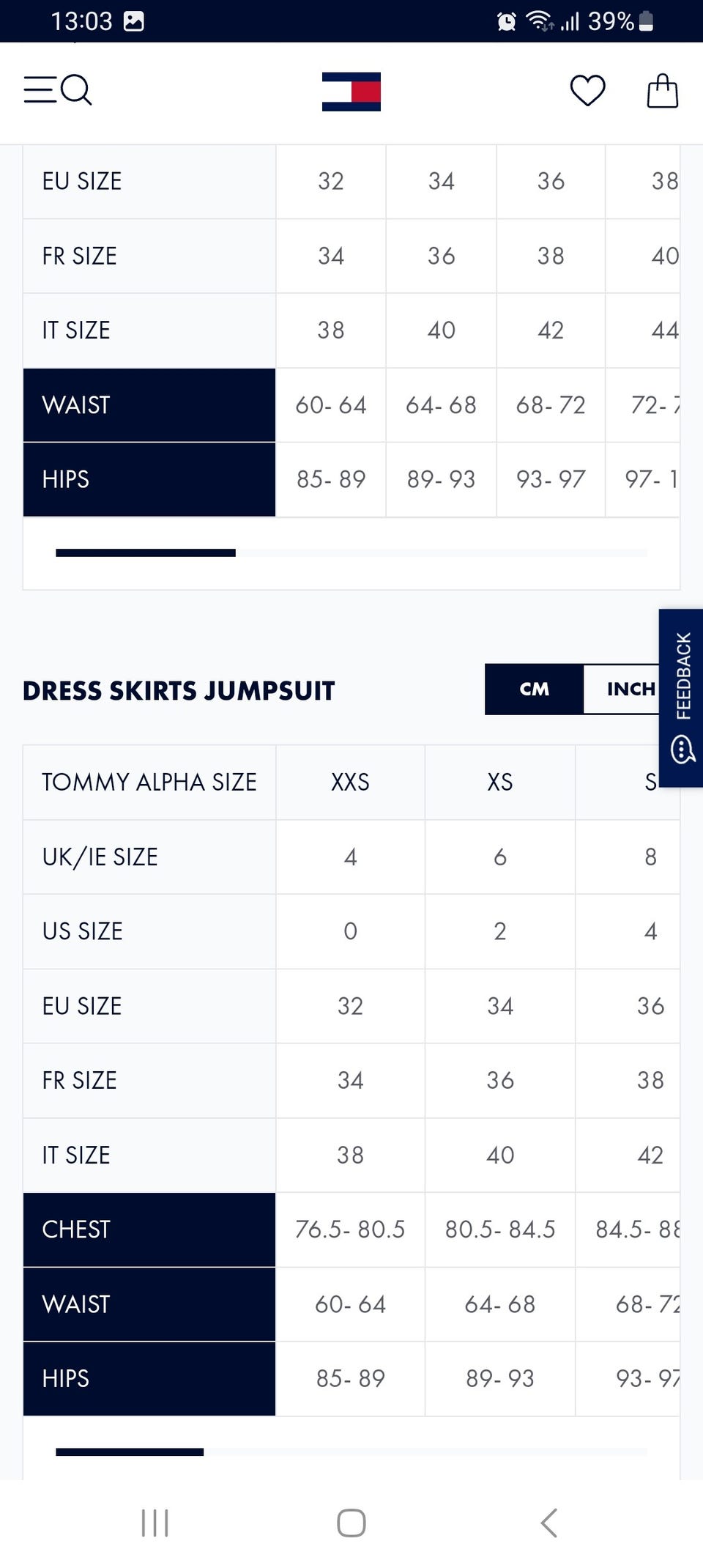Screen dimensions: 703x1568
Task: Open the hamburger menu icon
Action: (40, 90)
